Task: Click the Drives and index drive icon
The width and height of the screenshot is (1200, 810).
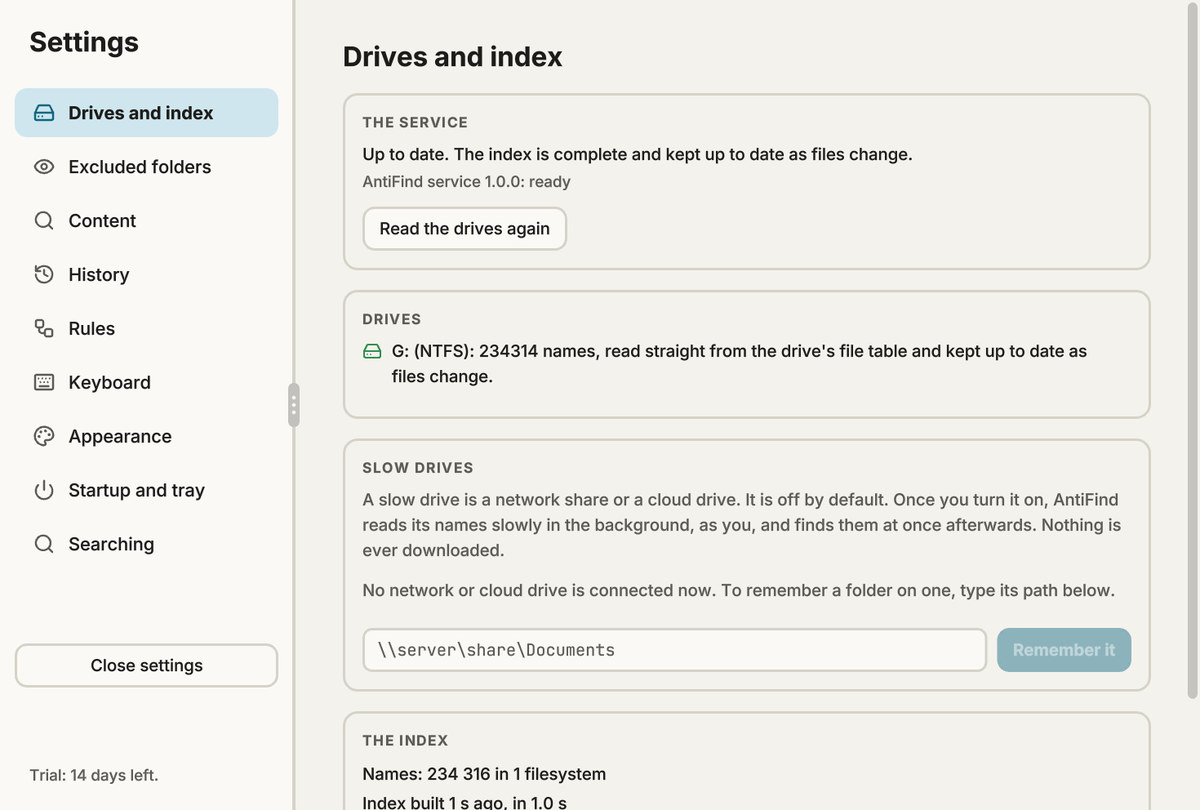Action: pos(44,113)
